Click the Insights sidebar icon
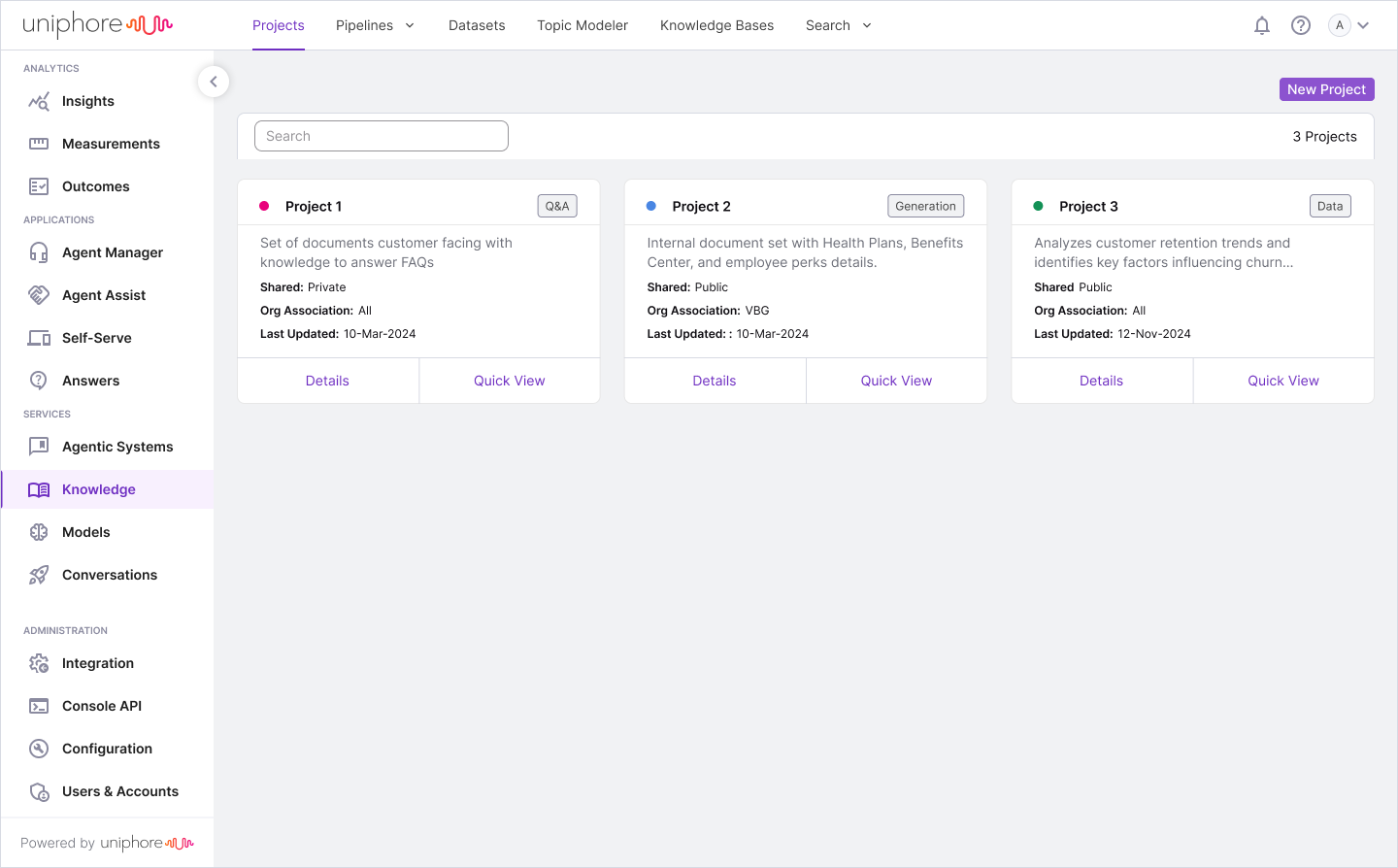This screenshot has height=868, width=1398. (39, 101)
